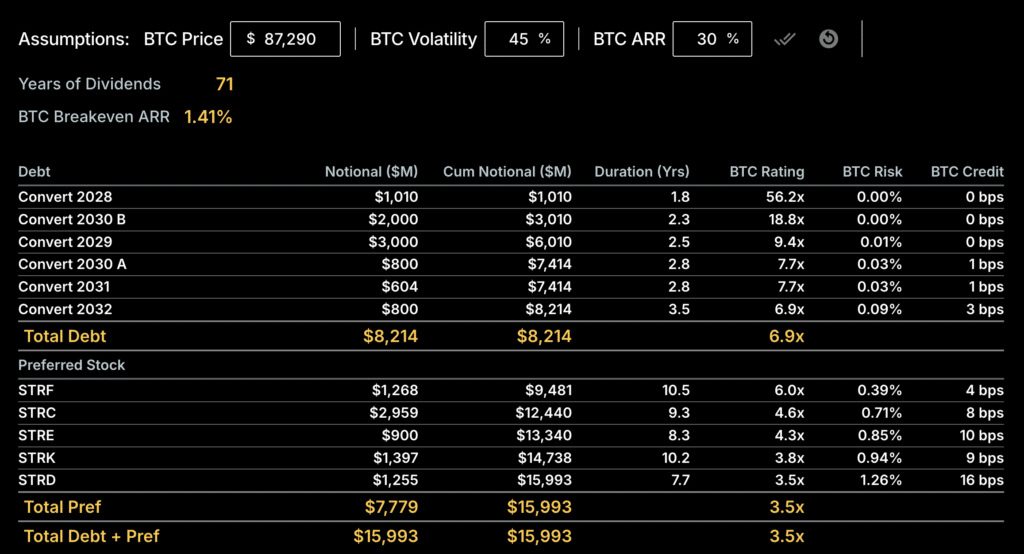Click the Convert 2032 row label
Image resolution: width=1024 pixels, height=554 pixels.
coord(65,309)
